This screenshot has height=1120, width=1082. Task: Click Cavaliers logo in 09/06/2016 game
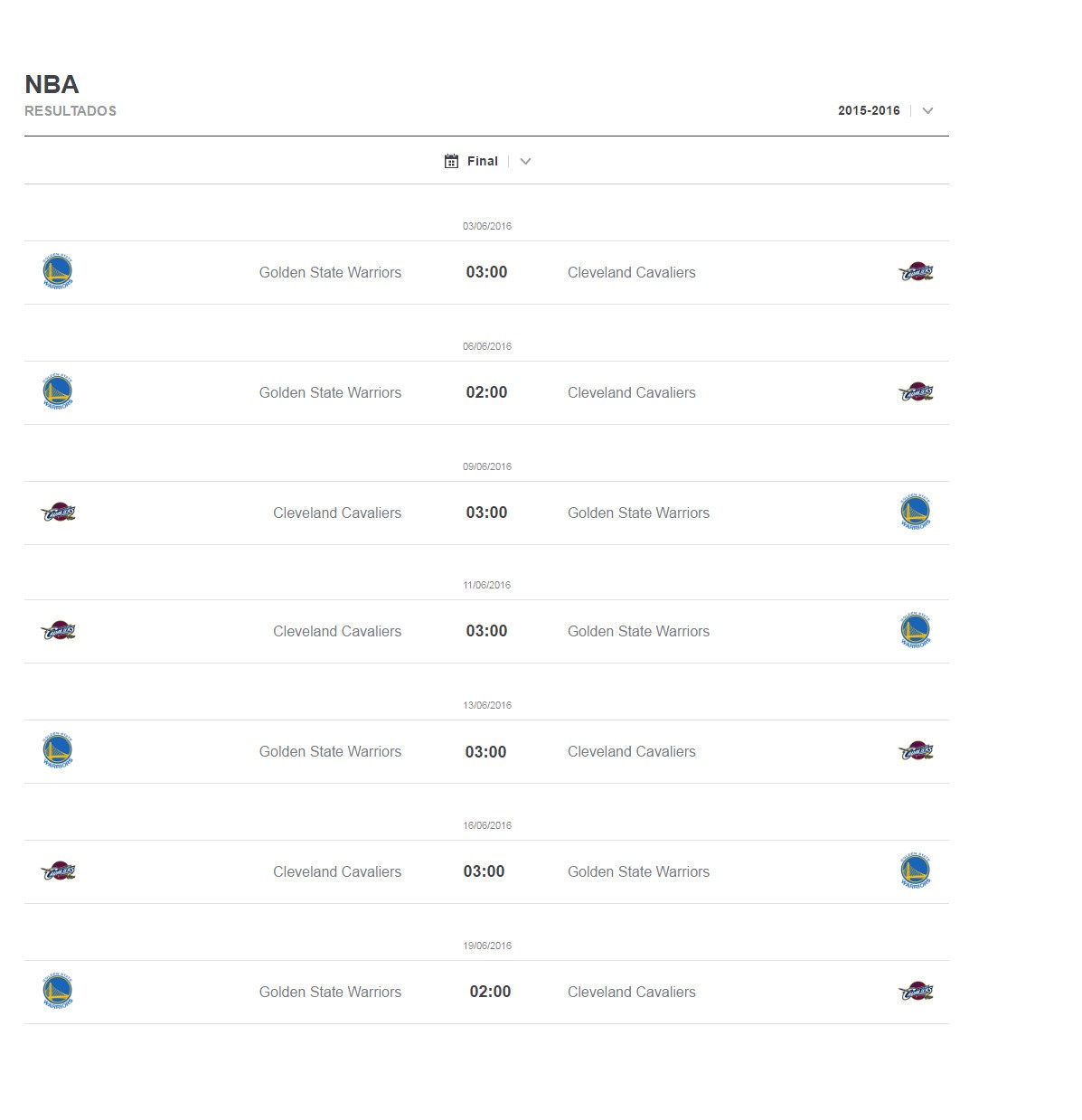(58, 513)
